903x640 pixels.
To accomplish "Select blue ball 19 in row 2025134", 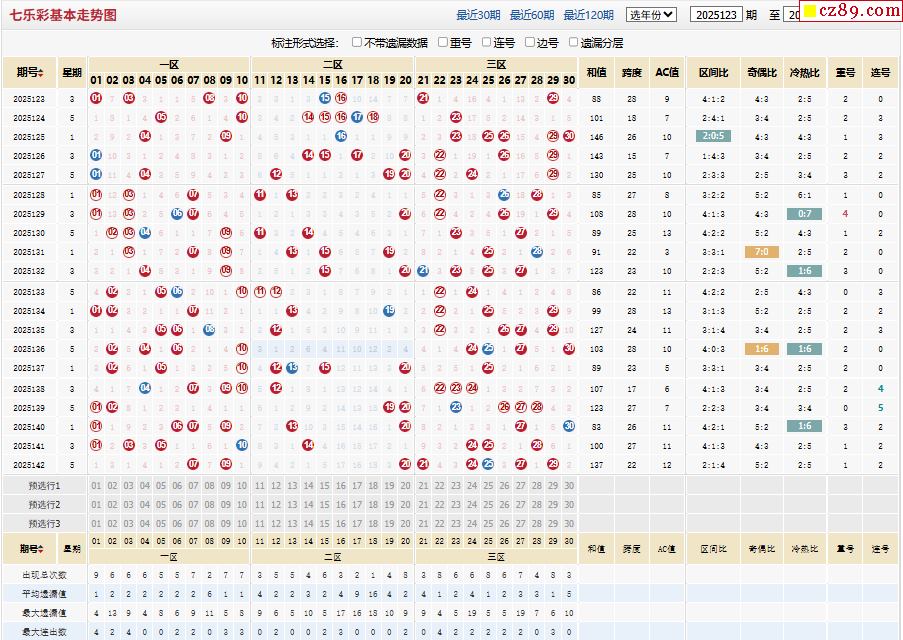I will [x=389, y=311].
